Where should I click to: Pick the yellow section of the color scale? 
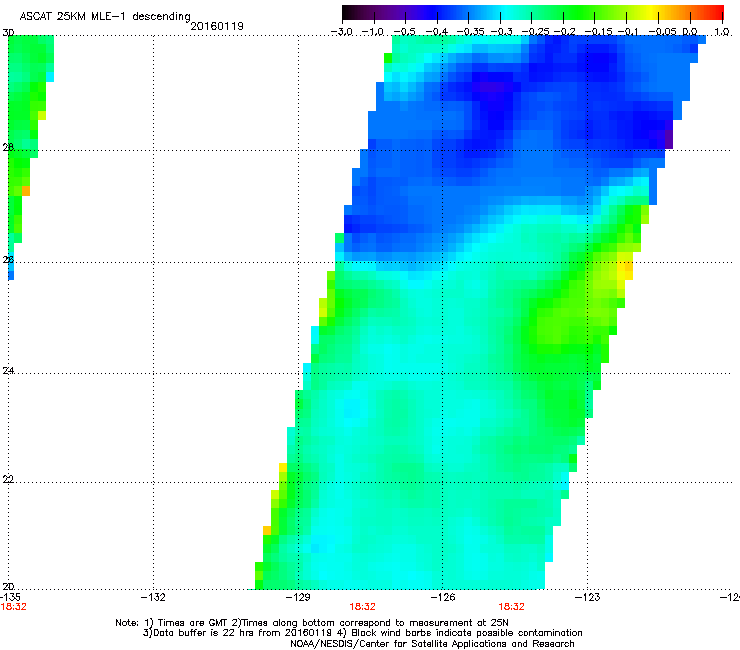(x=654, y=12)
